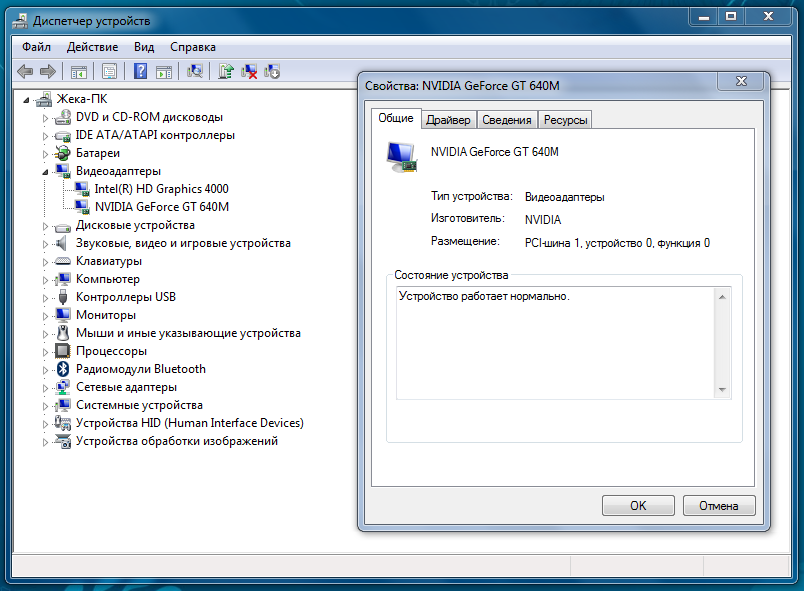Switch to the Сведения tab
This screenshot has width=804, height=591.
pyautogui.click(x=507, y=120)
